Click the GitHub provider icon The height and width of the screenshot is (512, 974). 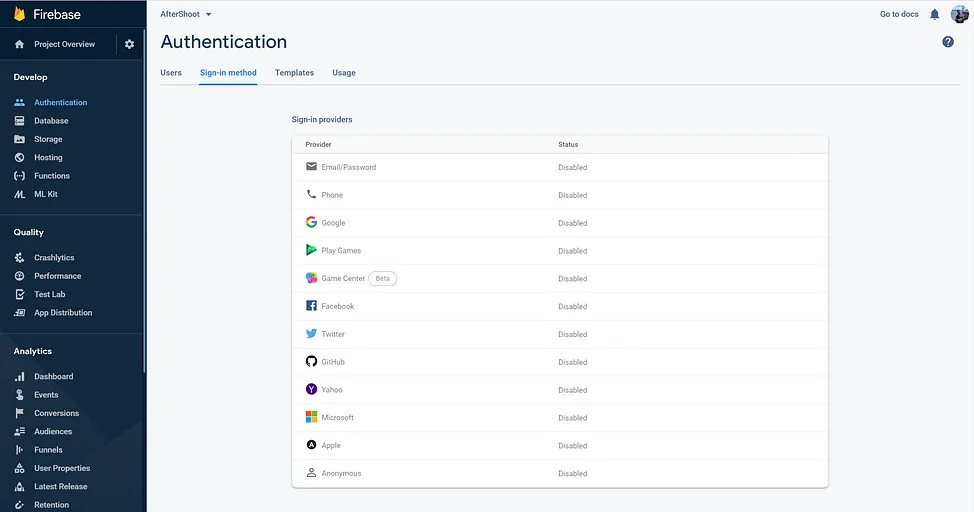coord(311,361)
